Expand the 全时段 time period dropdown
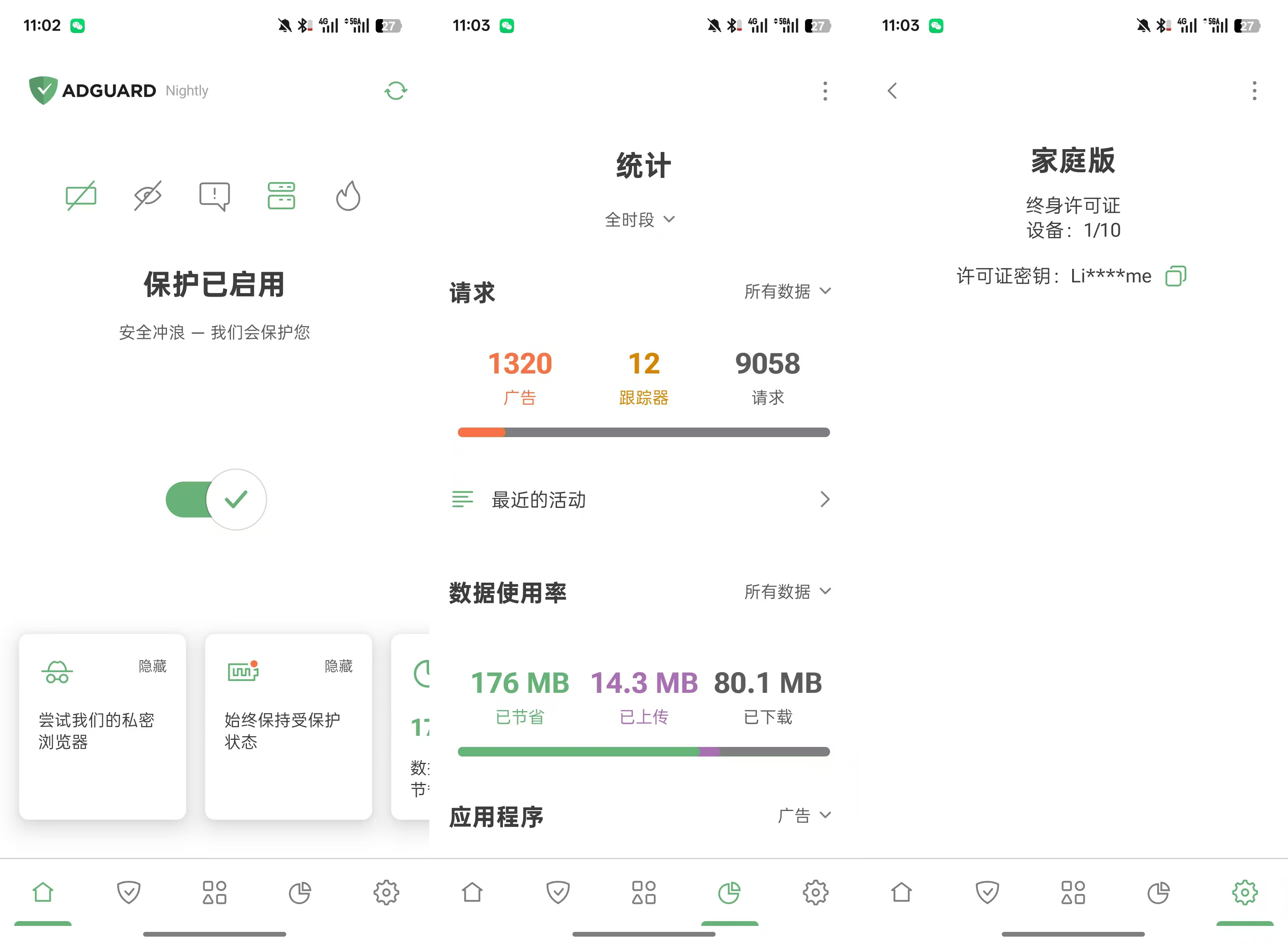 [640, 220]
